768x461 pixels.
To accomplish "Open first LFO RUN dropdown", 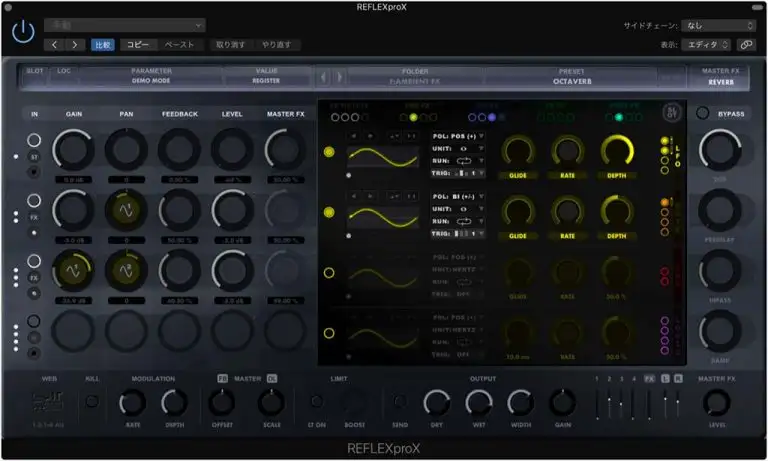I will (x=458, y=161).
